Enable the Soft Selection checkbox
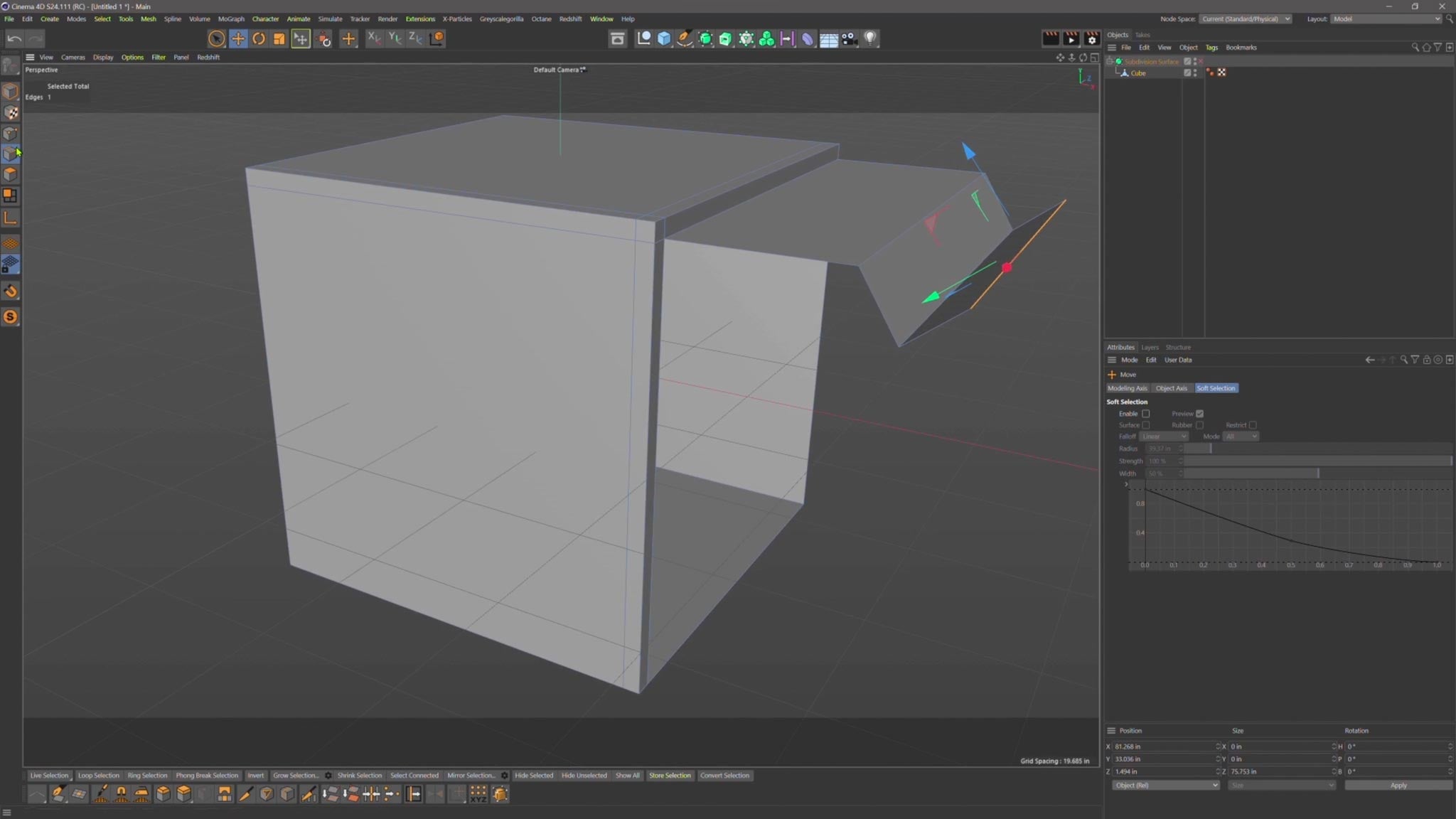Image resolution: width=1456 pixels, height=819 pixels. tap(1147, 413)
